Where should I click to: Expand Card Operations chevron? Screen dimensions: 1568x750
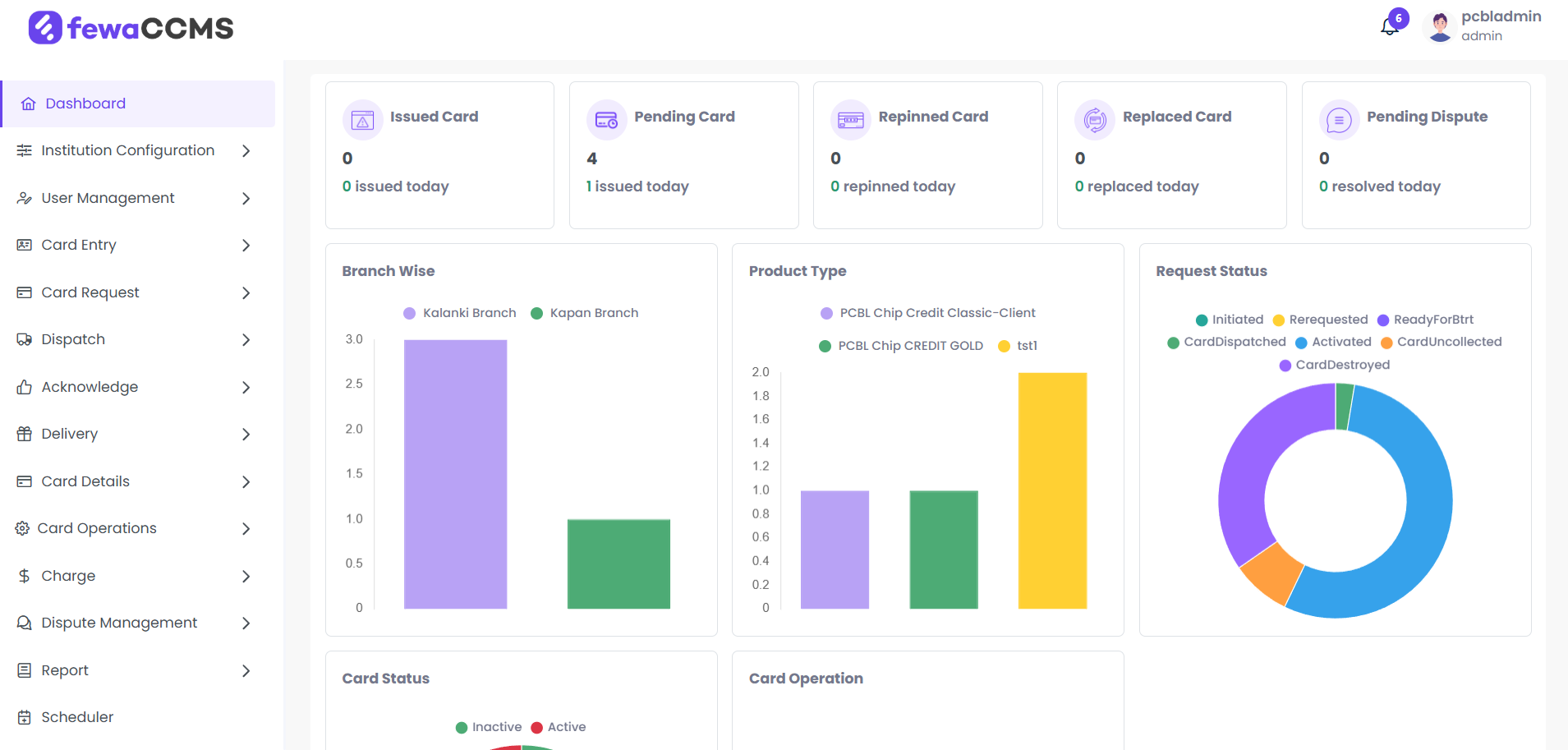pos(246,528)
